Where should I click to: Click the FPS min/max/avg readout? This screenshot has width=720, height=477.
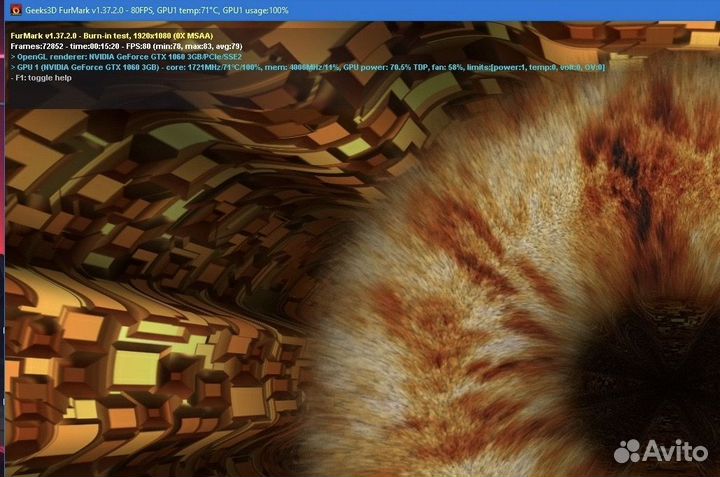point(184,46)
